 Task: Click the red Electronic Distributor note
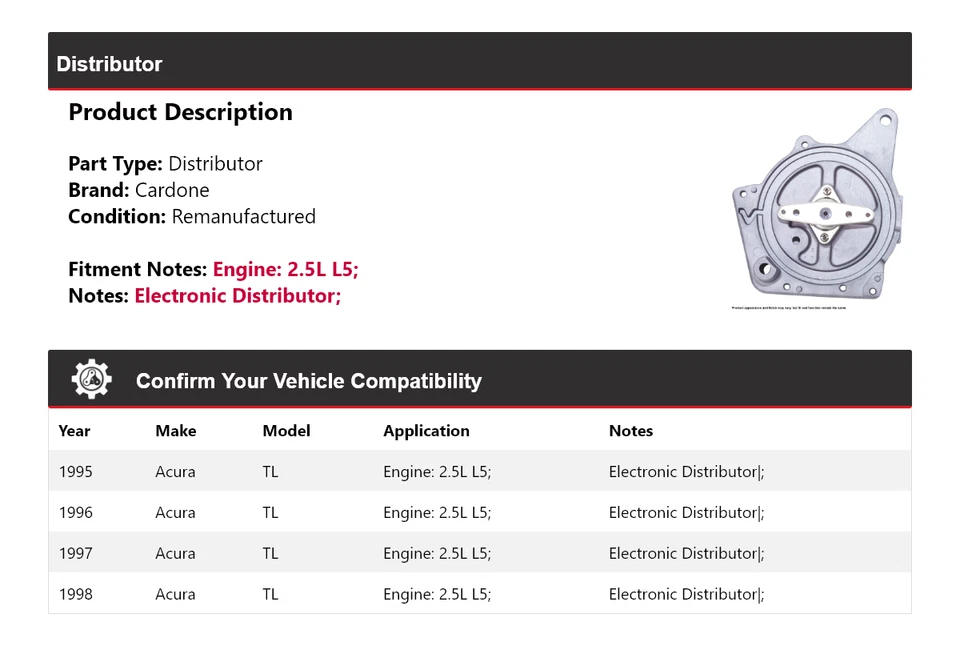pyautogui.click(x=238, y=296)
